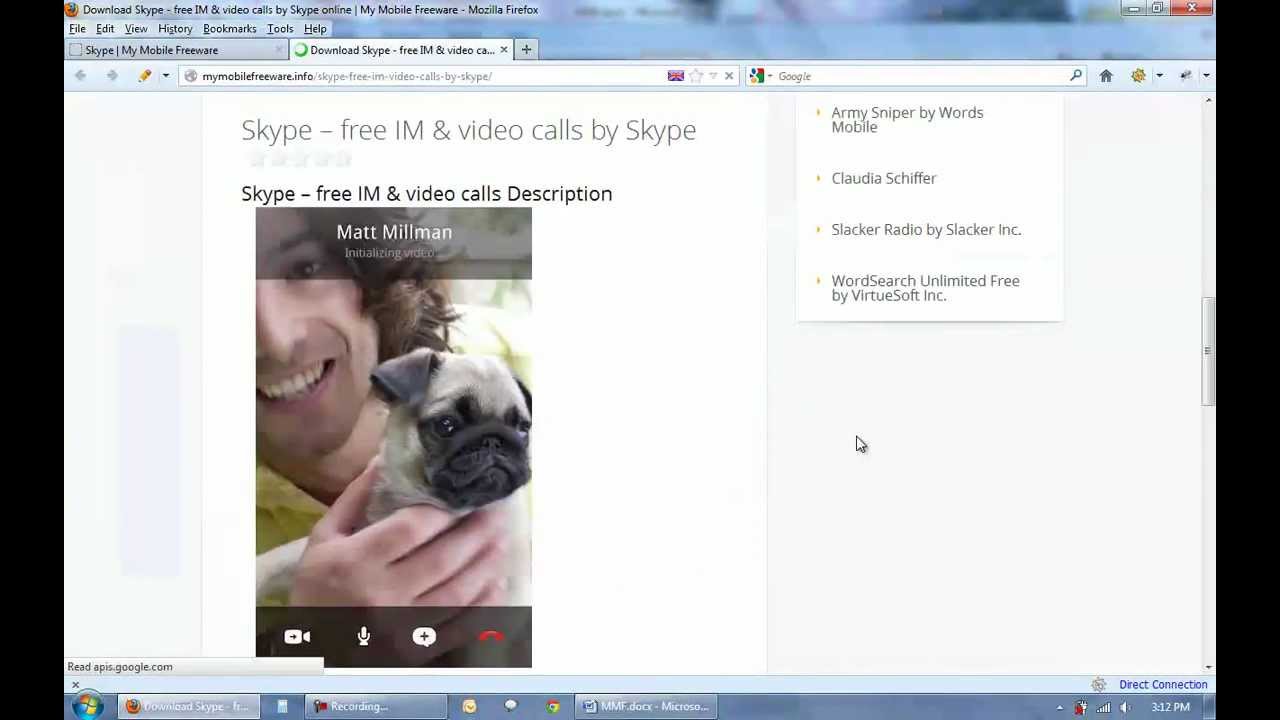The width and height of the screenshot is (1280, 720).
Task: Open the Windows Start button
Action: click(87, 707)
